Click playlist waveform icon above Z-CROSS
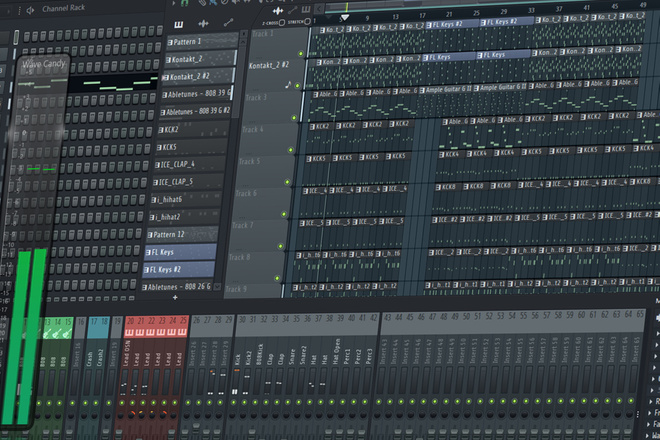 (x=278, y=11)
